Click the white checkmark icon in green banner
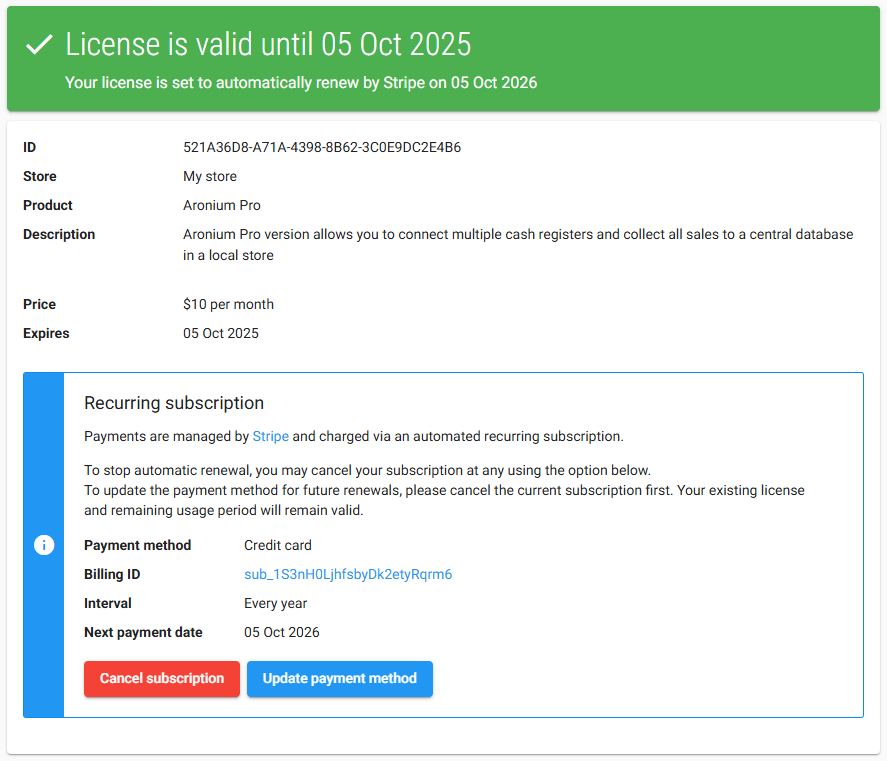 [x=39, y=45]
